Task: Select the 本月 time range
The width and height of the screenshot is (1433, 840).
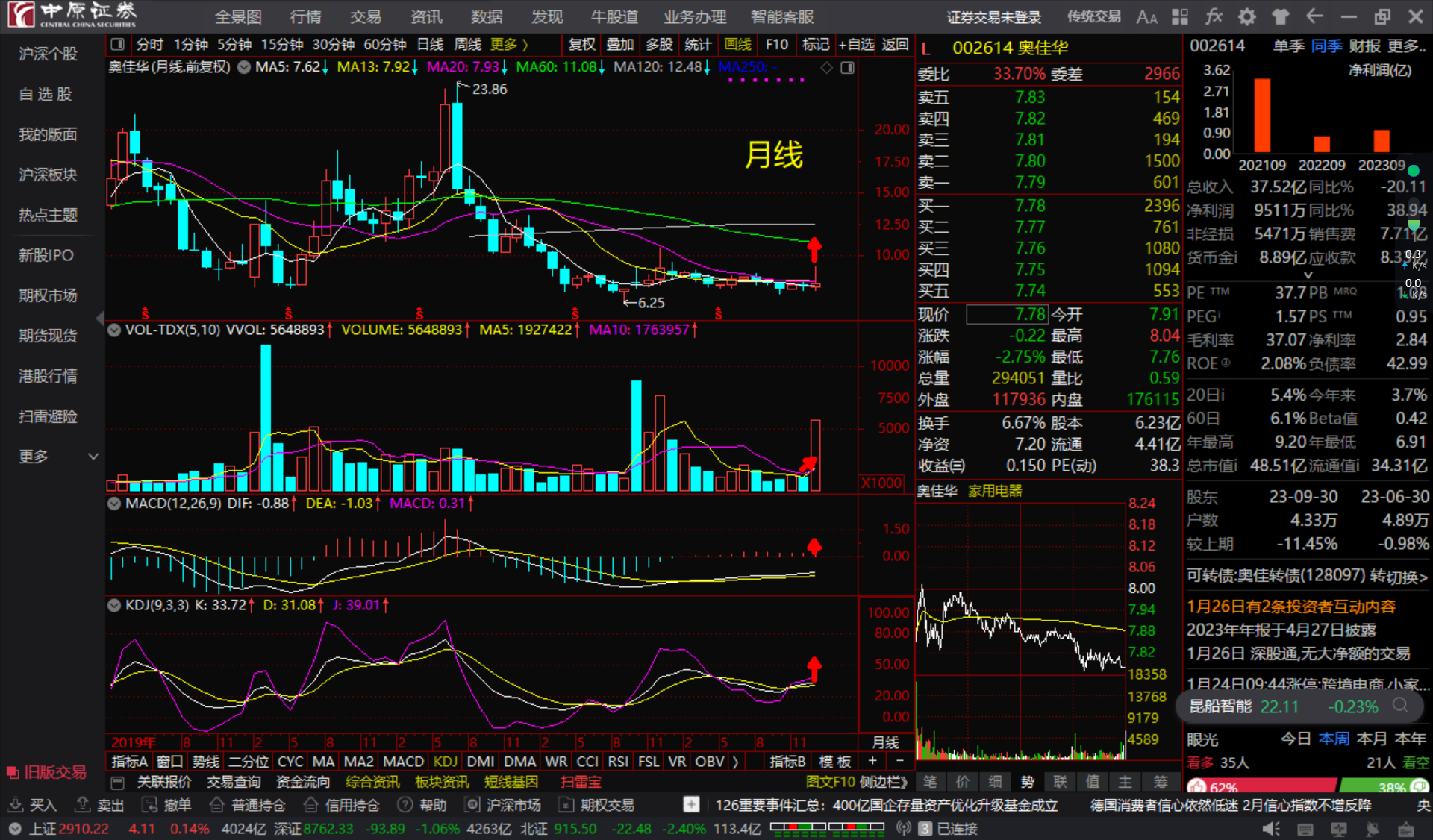Action: 1372,739
